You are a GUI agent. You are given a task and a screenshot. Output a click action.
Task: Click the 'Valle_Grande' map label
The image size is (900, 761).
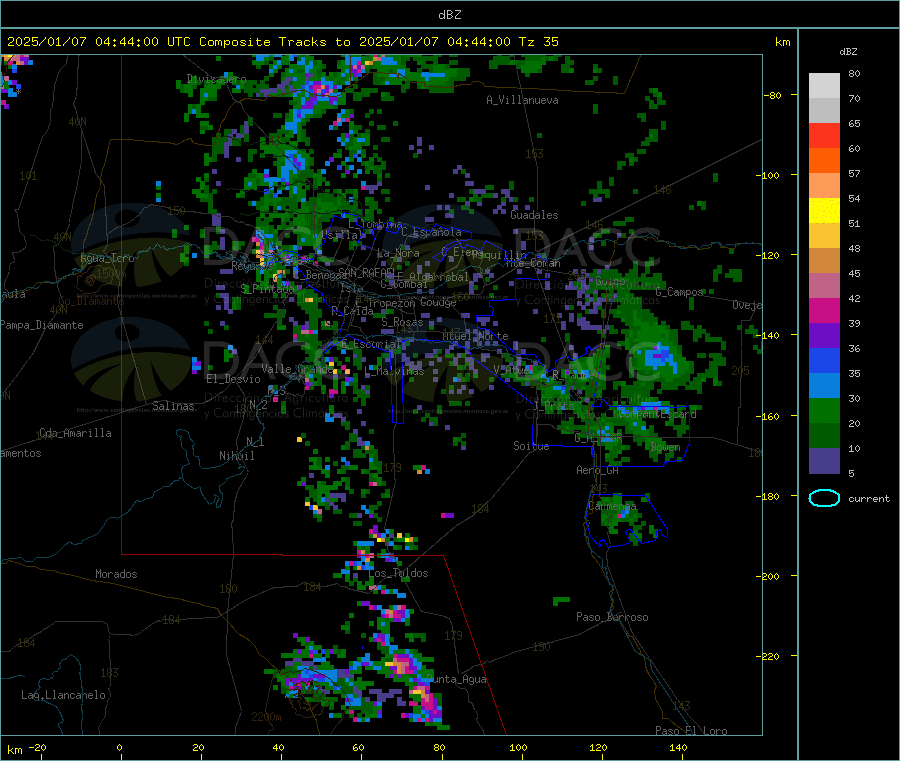click(298, 368)
